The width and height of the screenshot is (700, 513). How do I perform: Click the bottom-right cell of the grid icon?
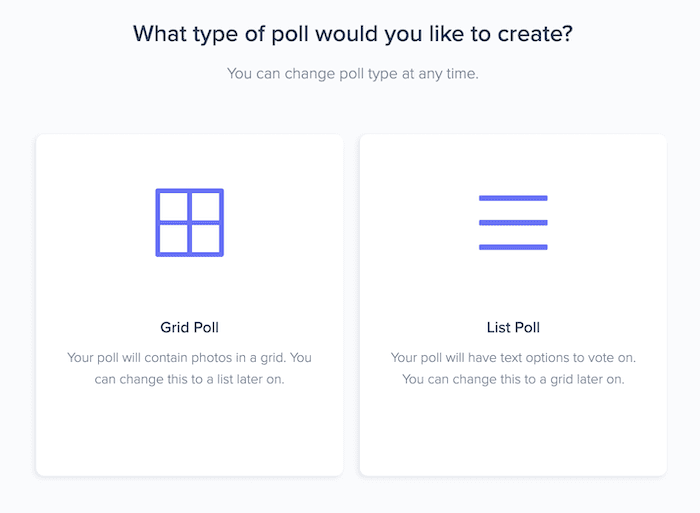[206, 239]
